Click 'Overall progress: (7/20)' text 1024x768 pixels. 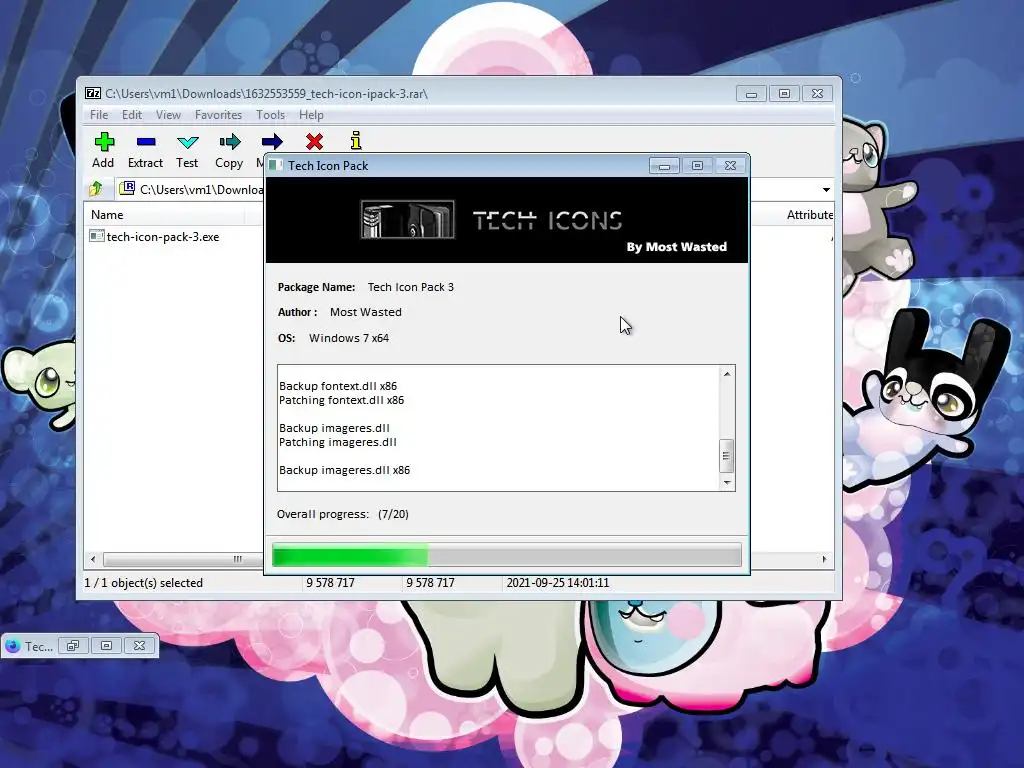[x=343, y=514]
